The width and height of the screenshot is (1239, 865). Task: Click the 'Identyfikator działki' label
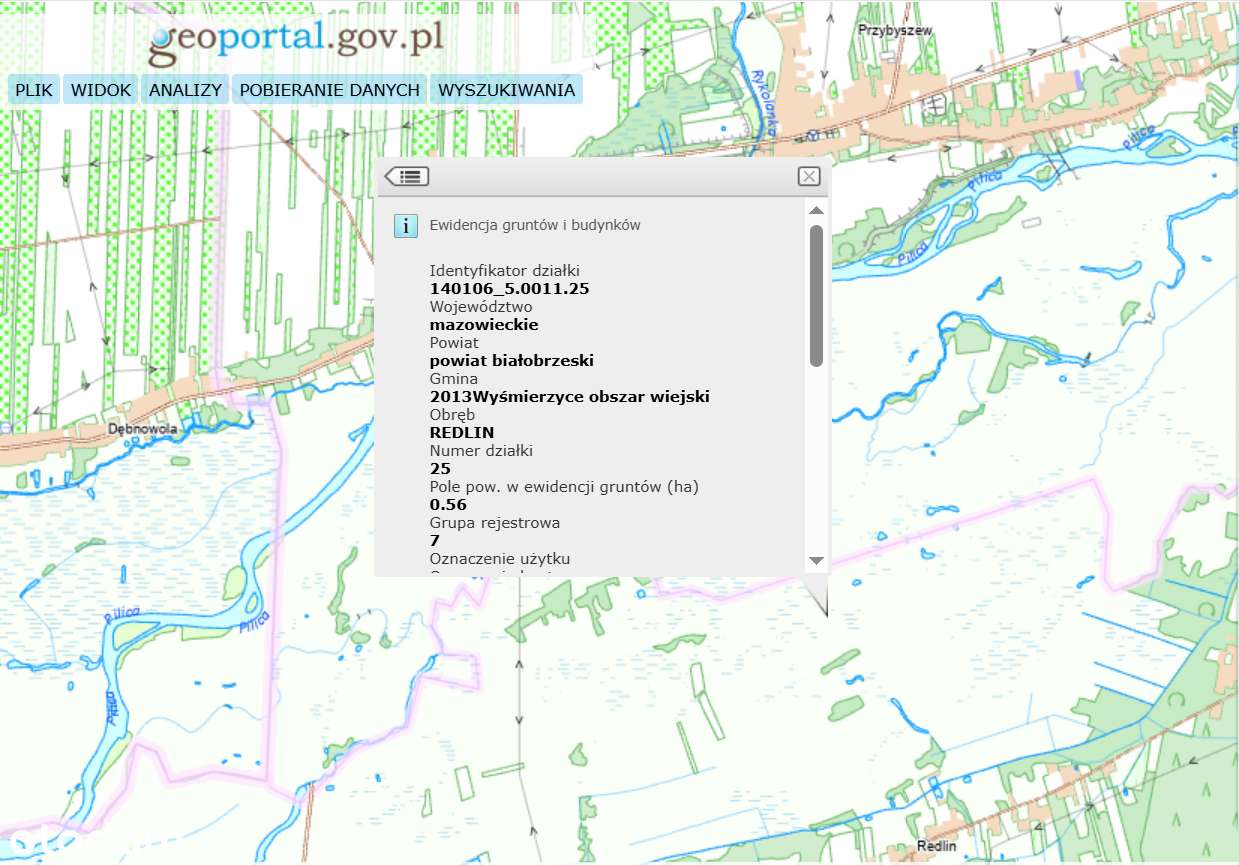505,270
